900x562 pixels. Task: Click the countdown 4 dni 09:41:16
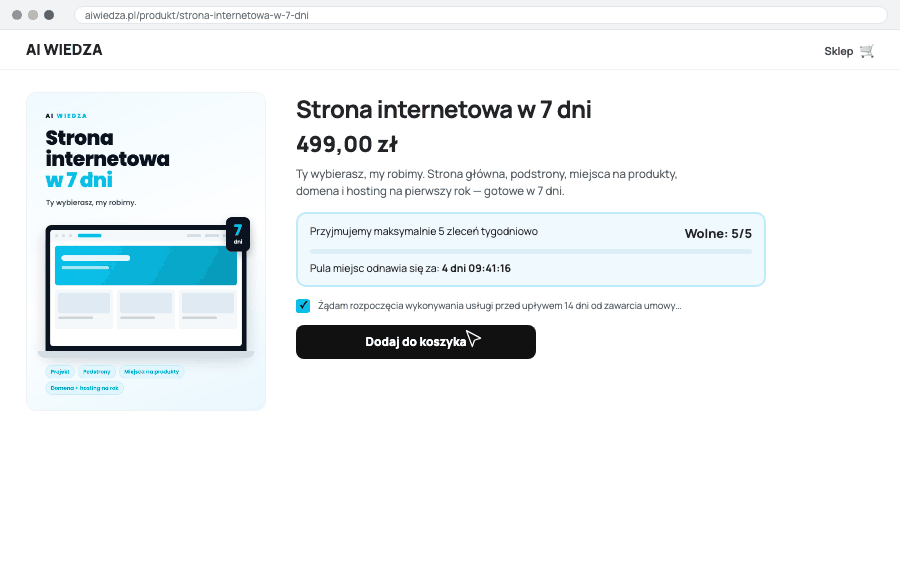(476, 268)
